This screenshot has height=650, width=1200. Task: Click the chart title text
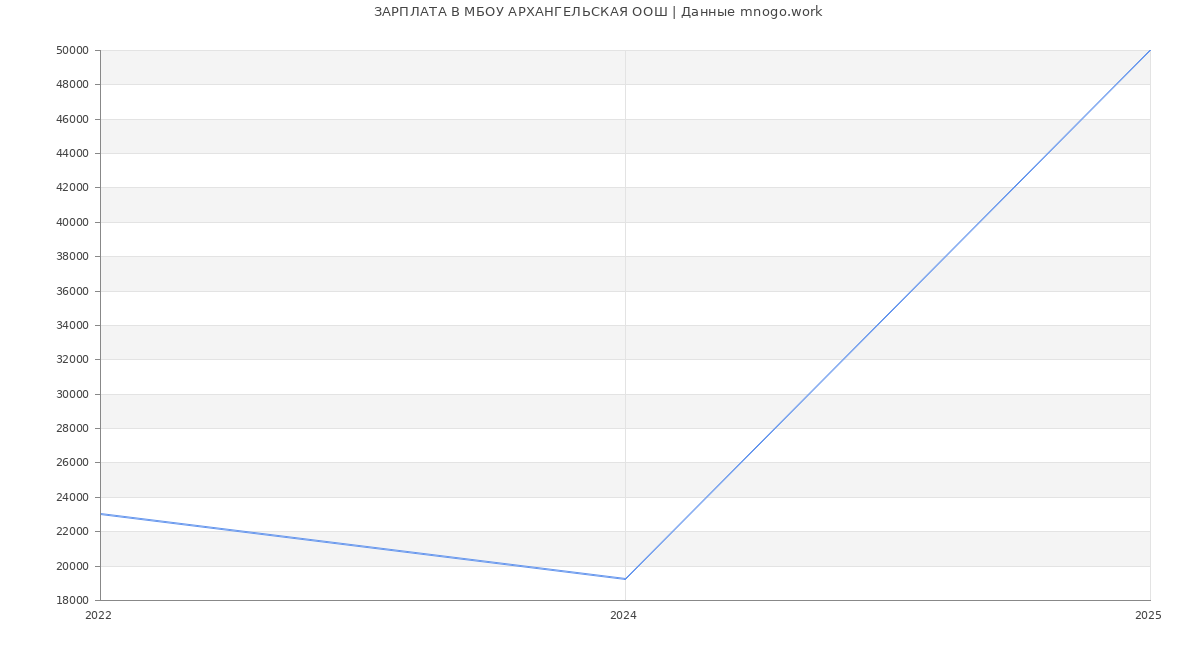tap(598, 12)
